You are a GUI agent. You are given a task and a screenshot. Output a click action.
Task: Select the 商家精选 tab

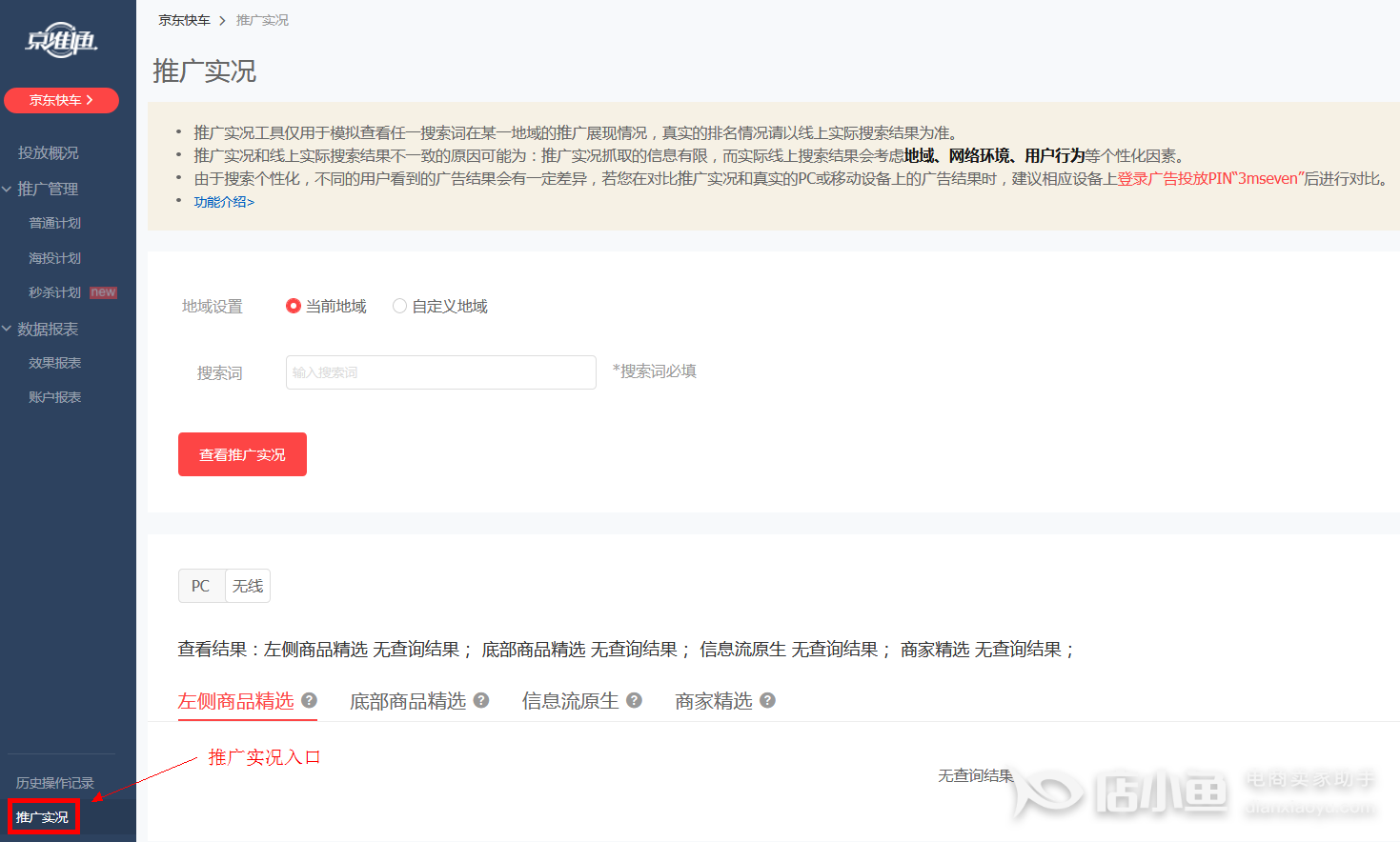point(714,701)
